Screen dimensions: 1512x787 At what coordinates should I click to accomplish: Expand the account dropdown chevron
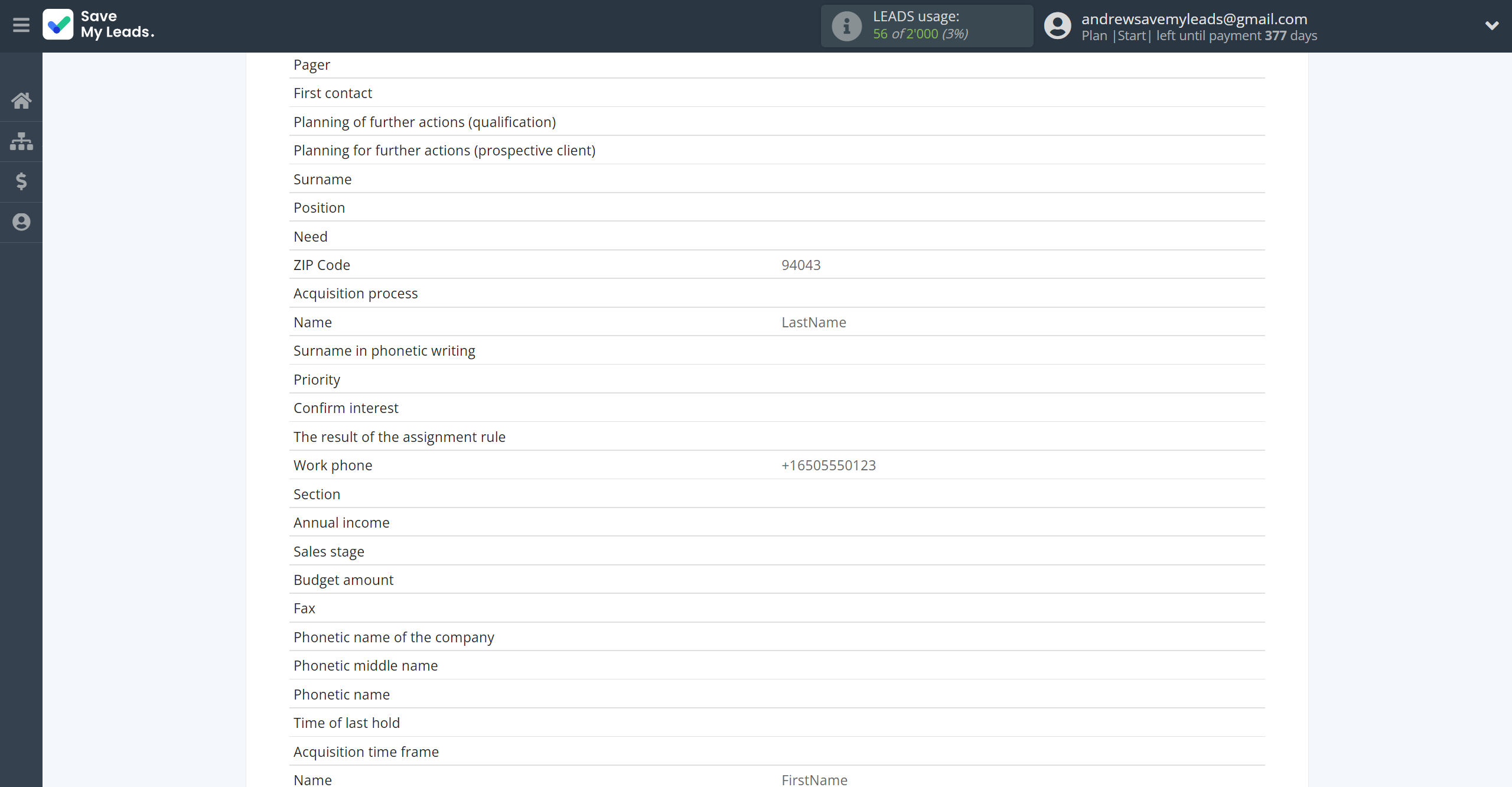(1492, 25)
